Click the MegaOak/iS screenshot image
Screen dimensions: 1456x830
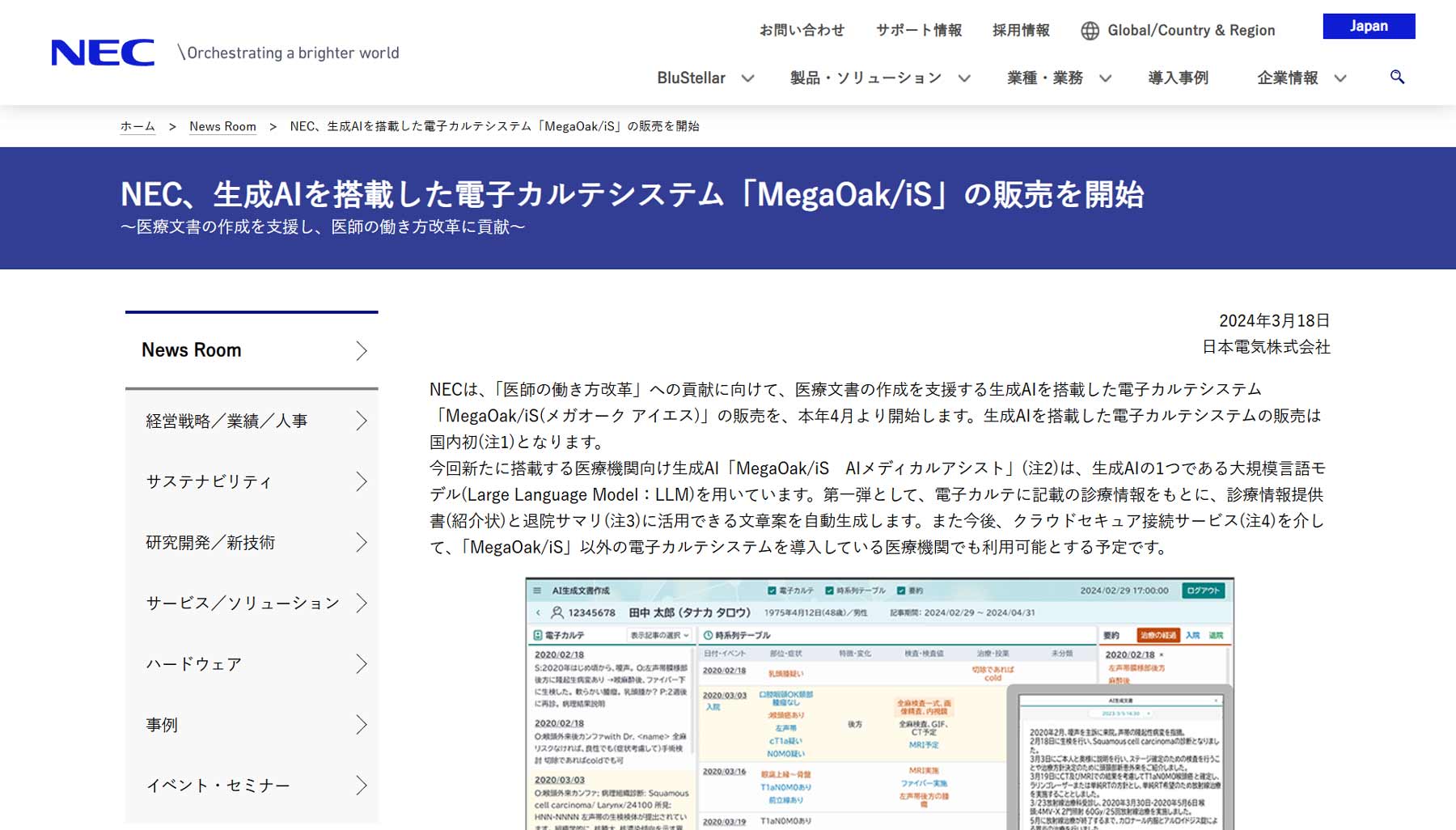pyautogui.click(x=880, y=704)
